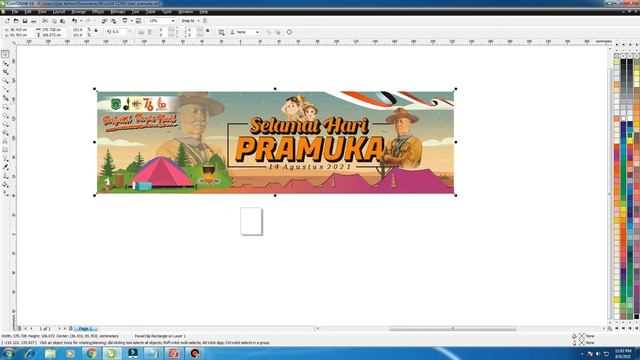Viewport: 640px width, 360px height.
Task: Click the Print icon
Action: coord(34,21)
